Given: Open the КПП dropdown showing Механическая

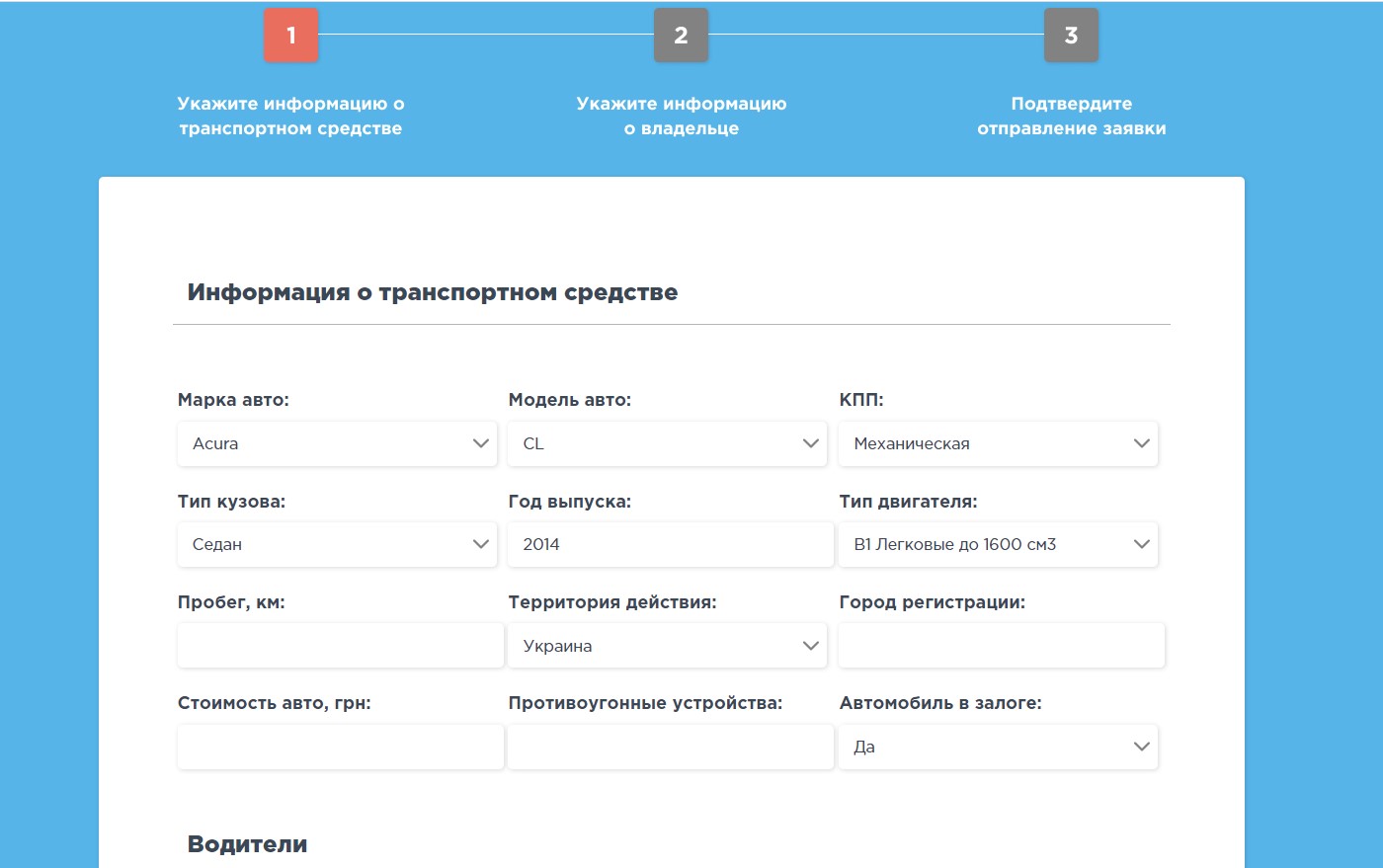Looking at the screenshot, I should (x=998, y=443).
